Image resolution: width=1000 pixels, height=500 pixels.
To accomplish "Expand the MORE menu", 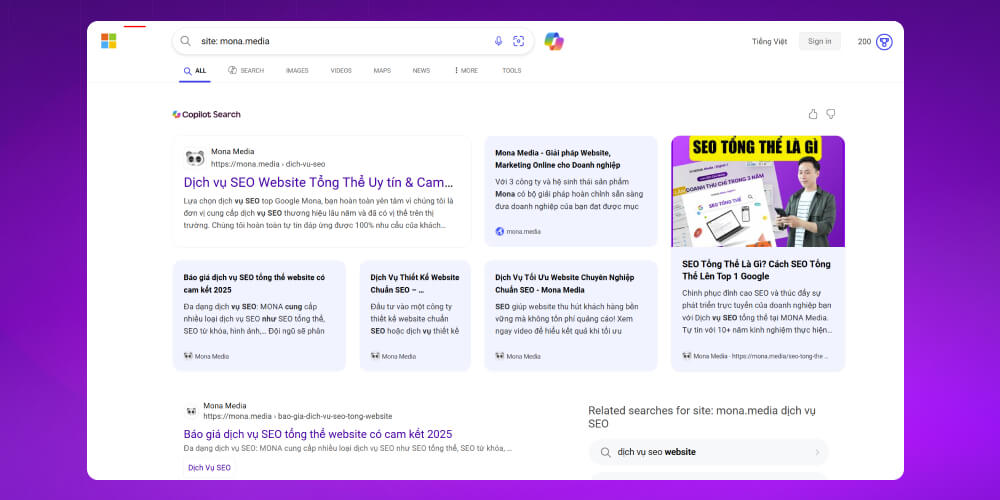I will point(466,71).
